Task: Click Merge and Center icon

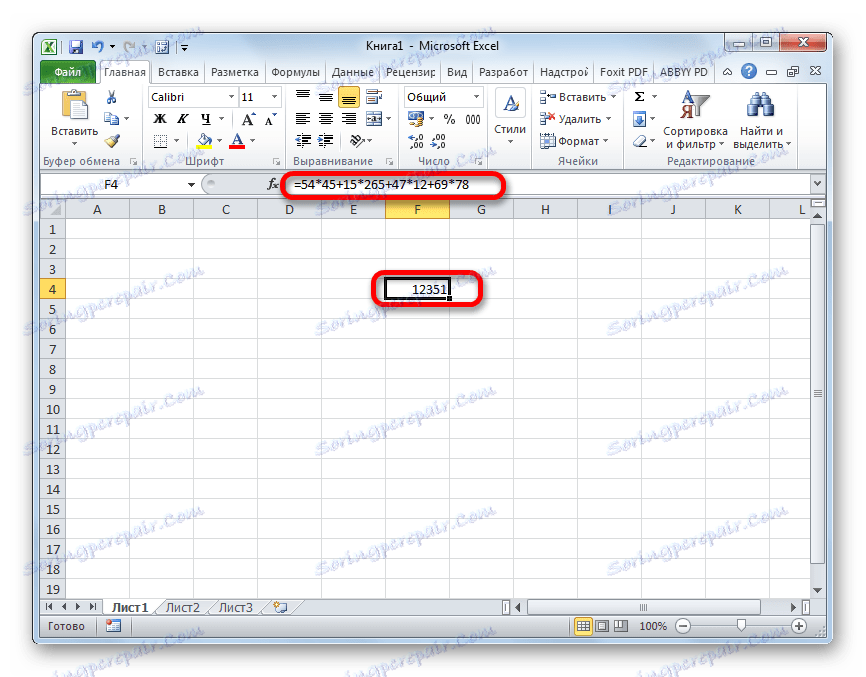Action: 374,119
